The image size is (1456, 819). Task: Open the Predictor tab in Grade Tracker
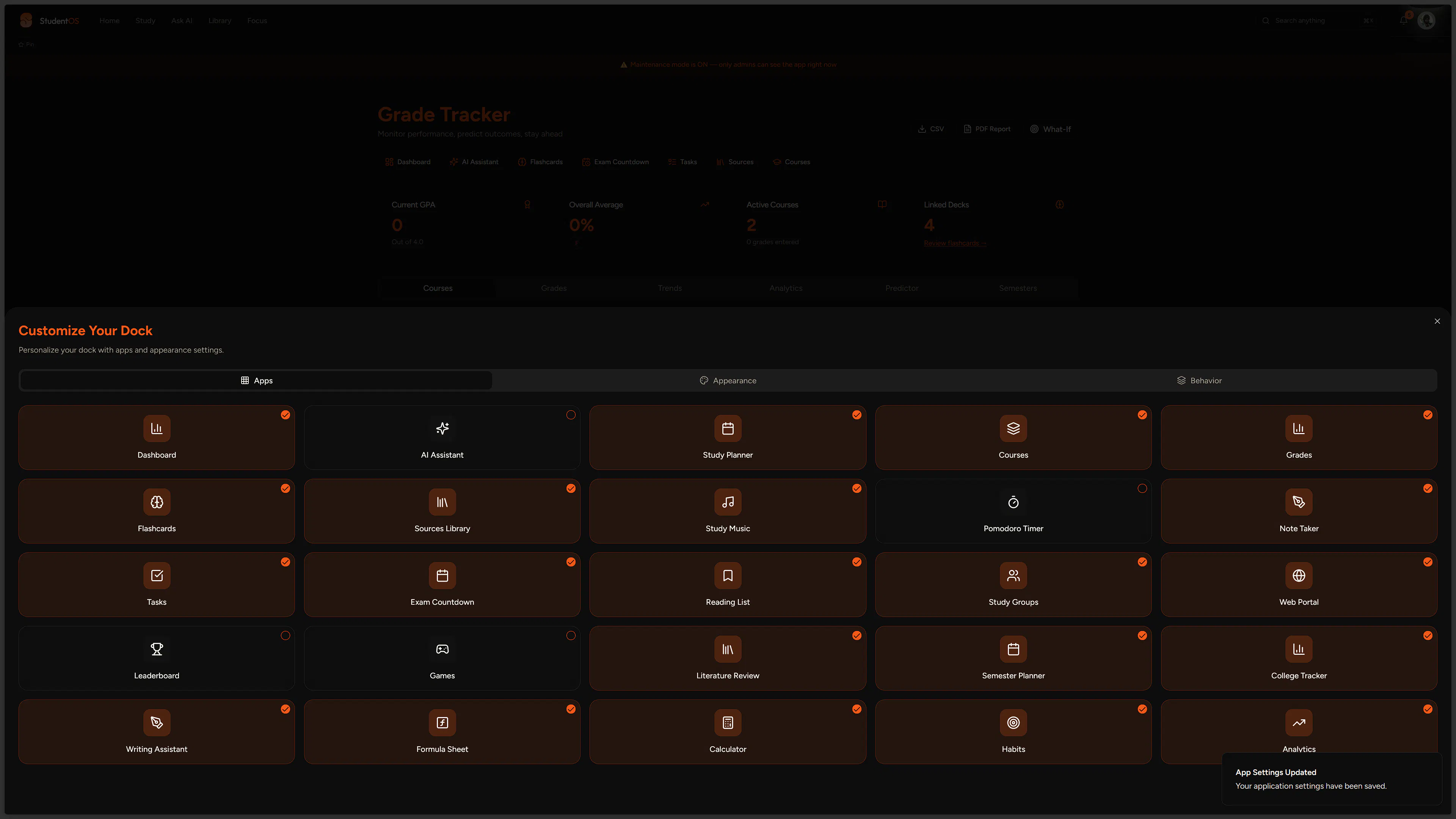coord(902,288)
